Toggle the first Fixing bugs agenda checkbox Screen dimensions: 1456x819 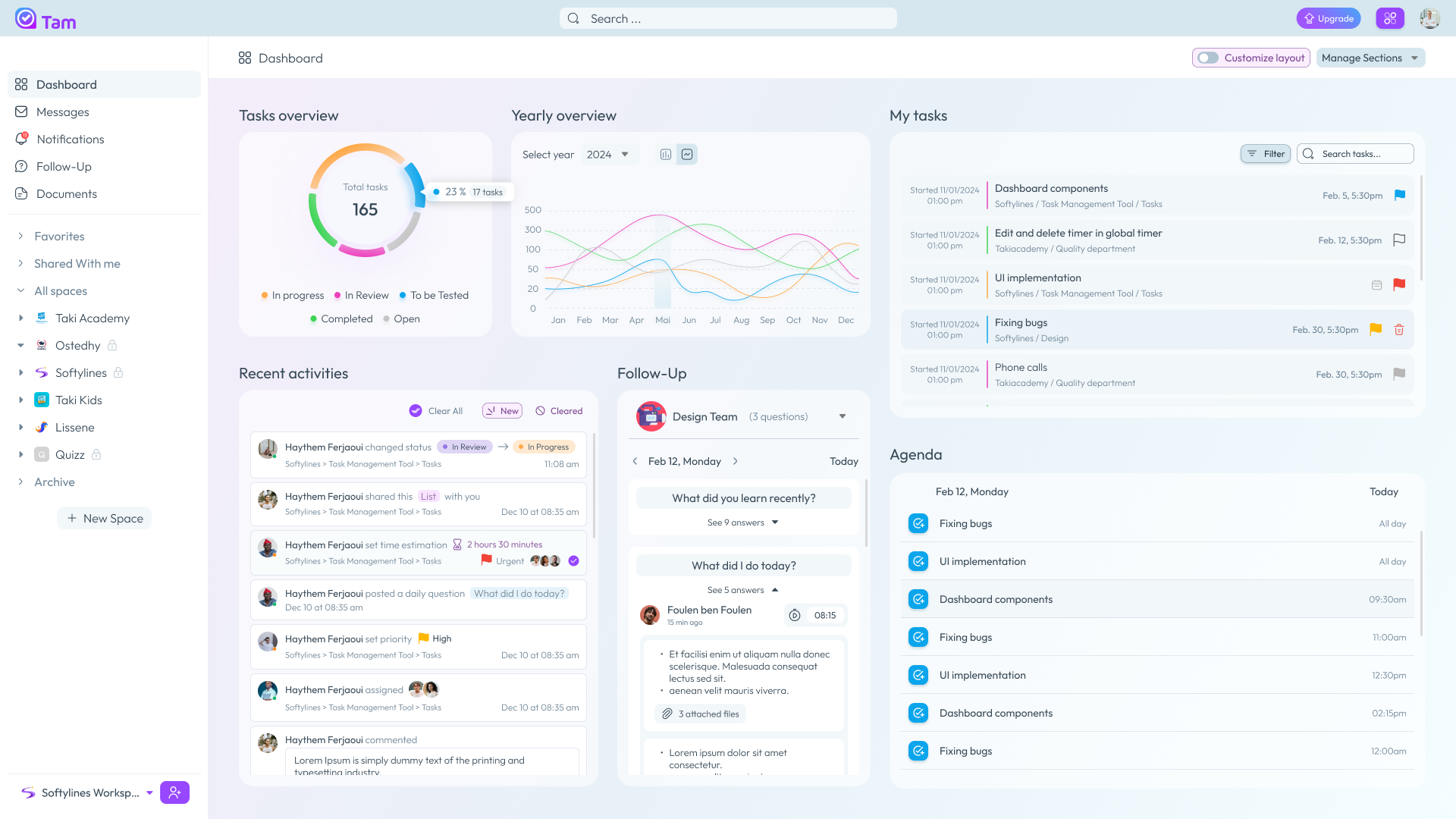coord(918,523)
